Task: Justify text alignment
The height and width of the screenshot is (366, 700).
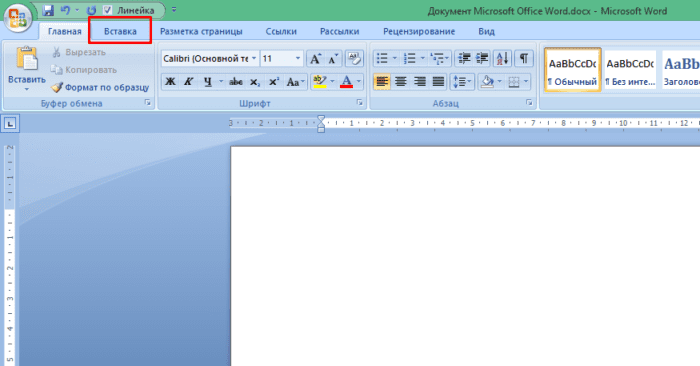Action: click(438, 82)
